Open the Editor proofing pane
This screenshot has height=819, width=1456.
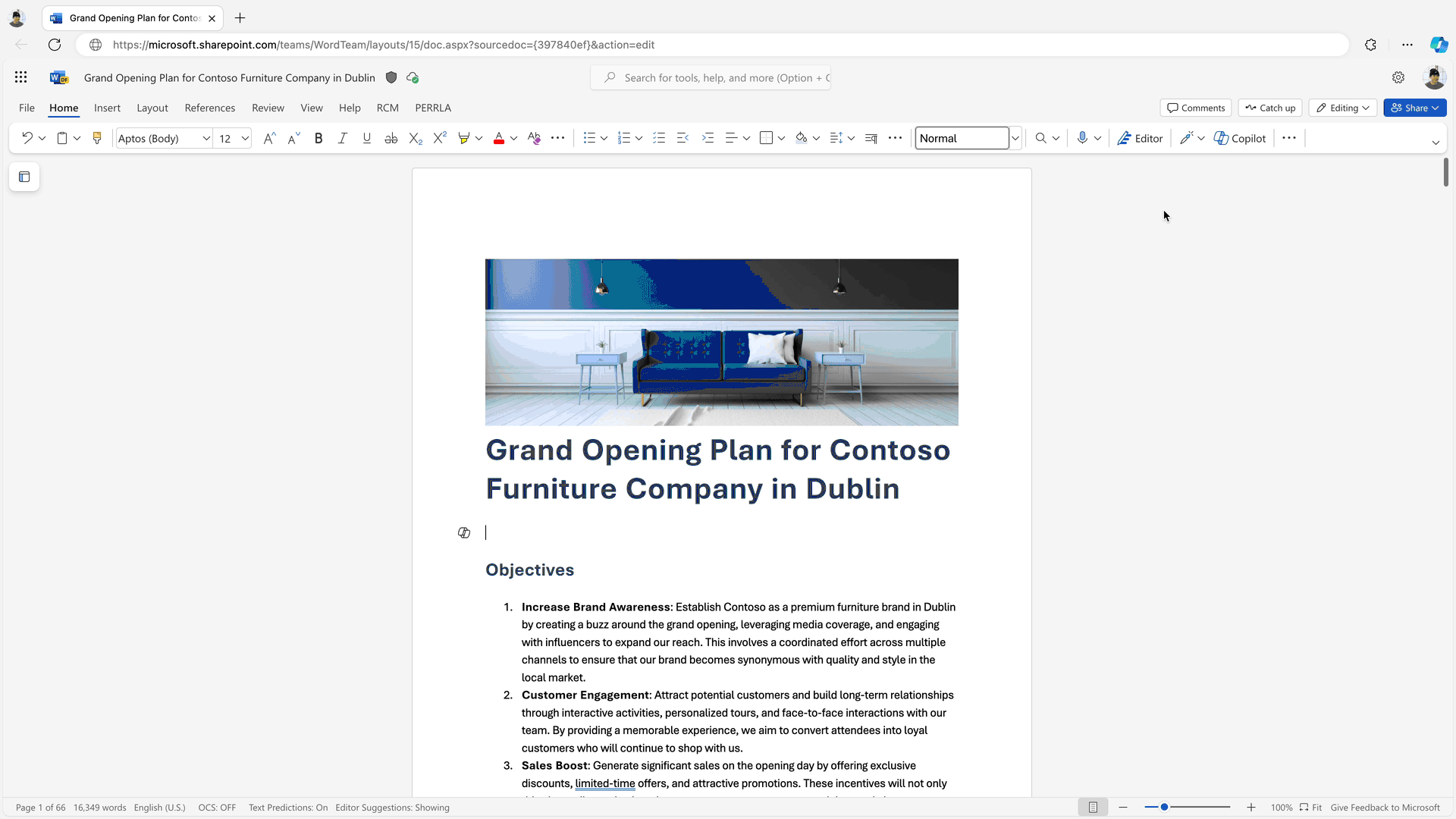tap(1140, 138)
